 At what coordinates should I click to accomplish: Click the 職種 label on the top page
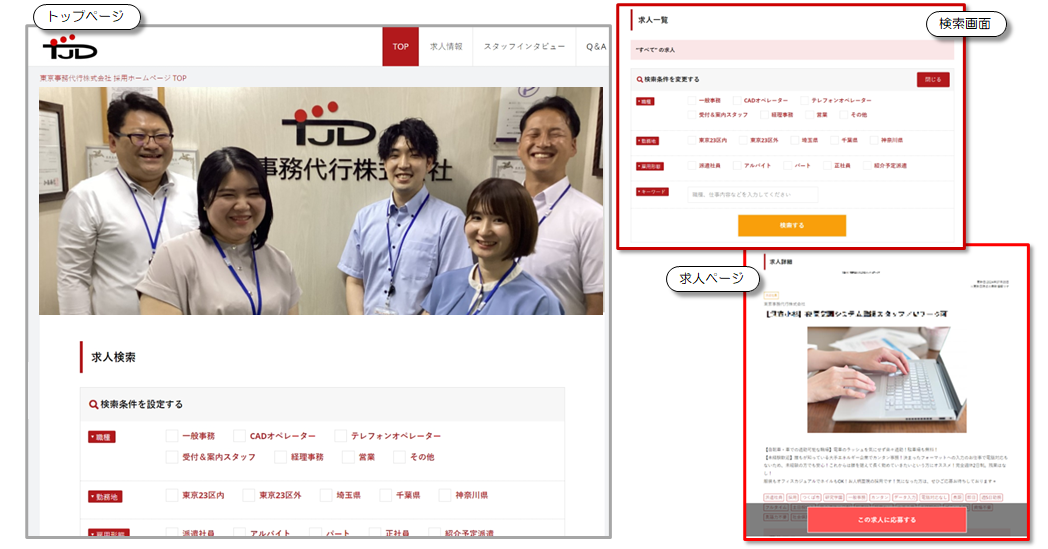102,437
